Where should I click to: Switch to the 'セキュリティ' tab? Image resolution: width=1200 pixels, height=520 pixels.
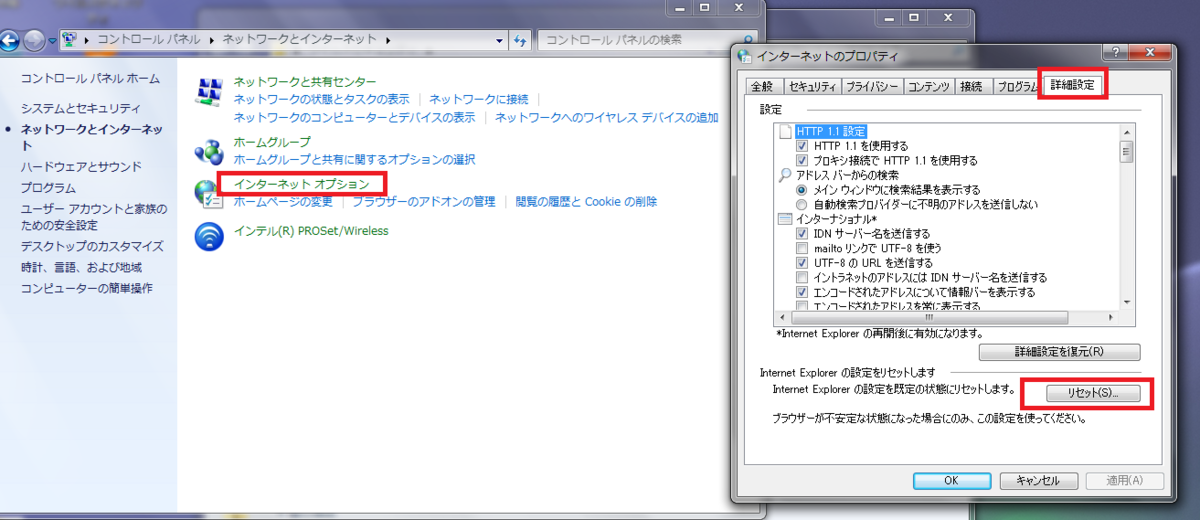click(811, 87)
